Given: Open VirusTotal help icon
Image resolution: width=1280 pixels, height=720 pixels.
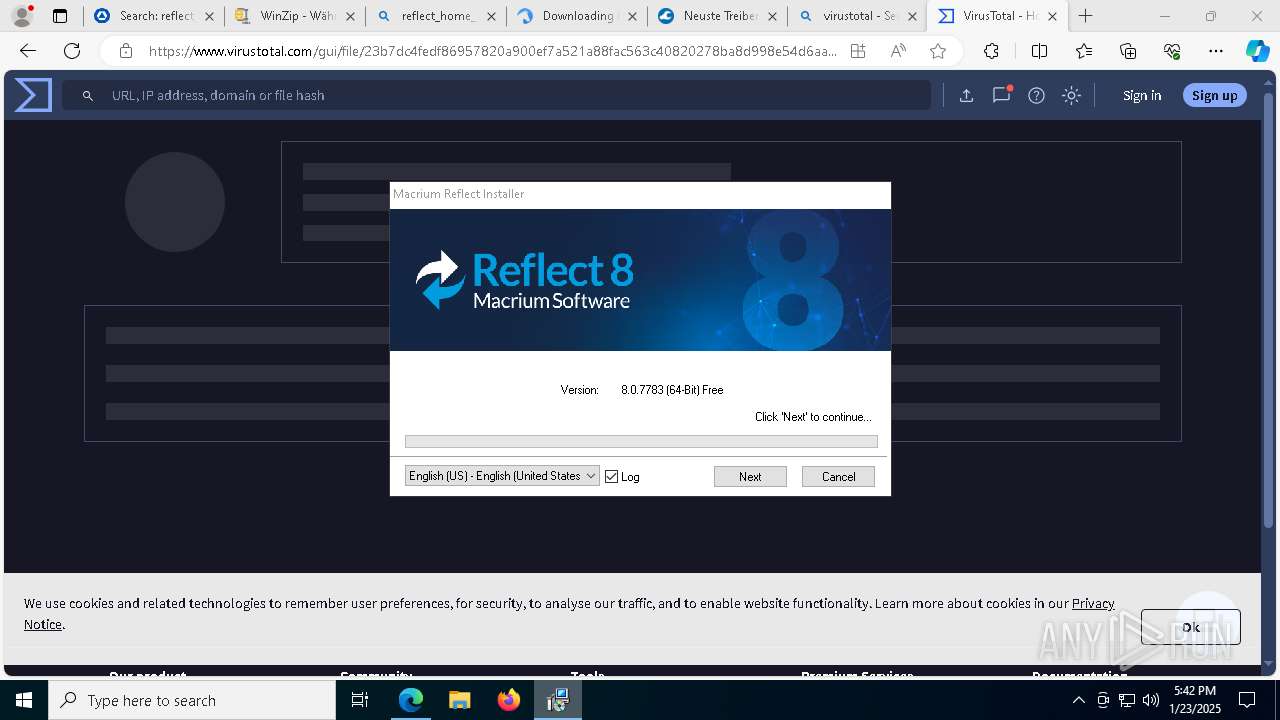Looking at the screenshot, I should 1036,95.
